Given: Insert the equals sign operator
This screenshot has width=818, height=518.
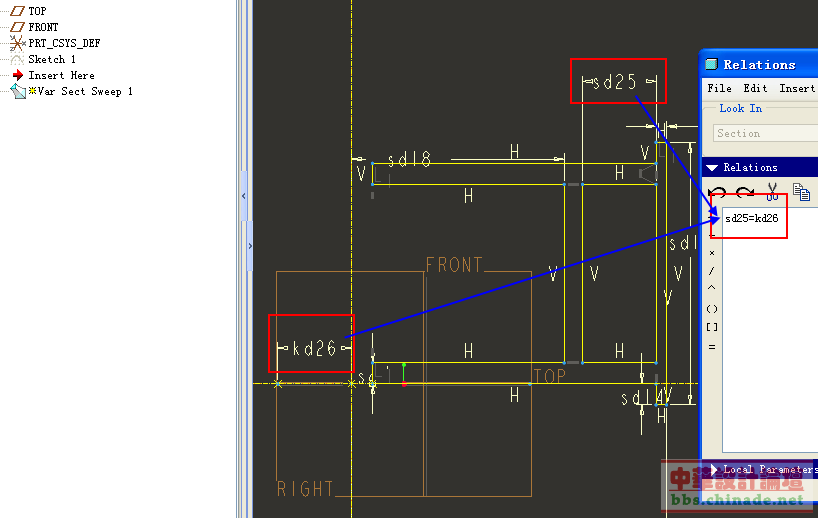Looking at the screenshot, I should pyautogui.click(x=712, y=346).
